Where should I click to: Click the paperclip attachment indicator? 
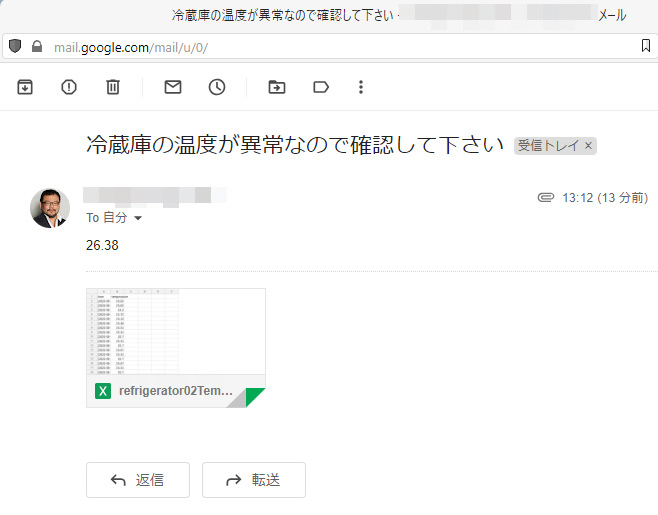tap(545, 198)
